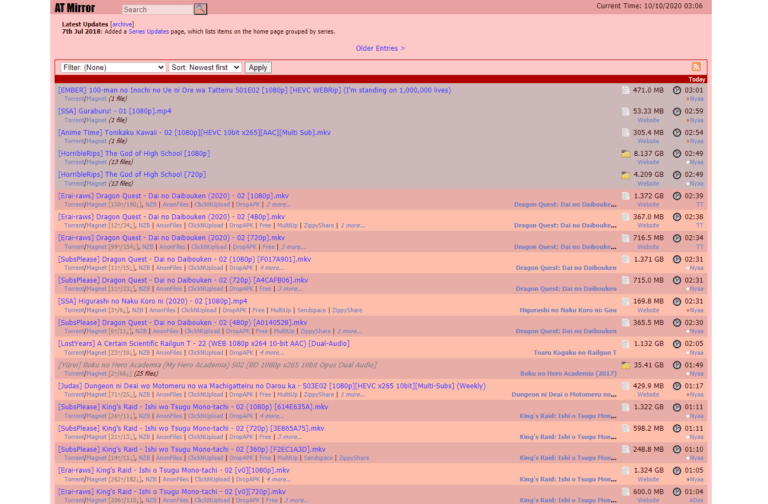Open the archive link in Latest Updates

pos(122,23)
